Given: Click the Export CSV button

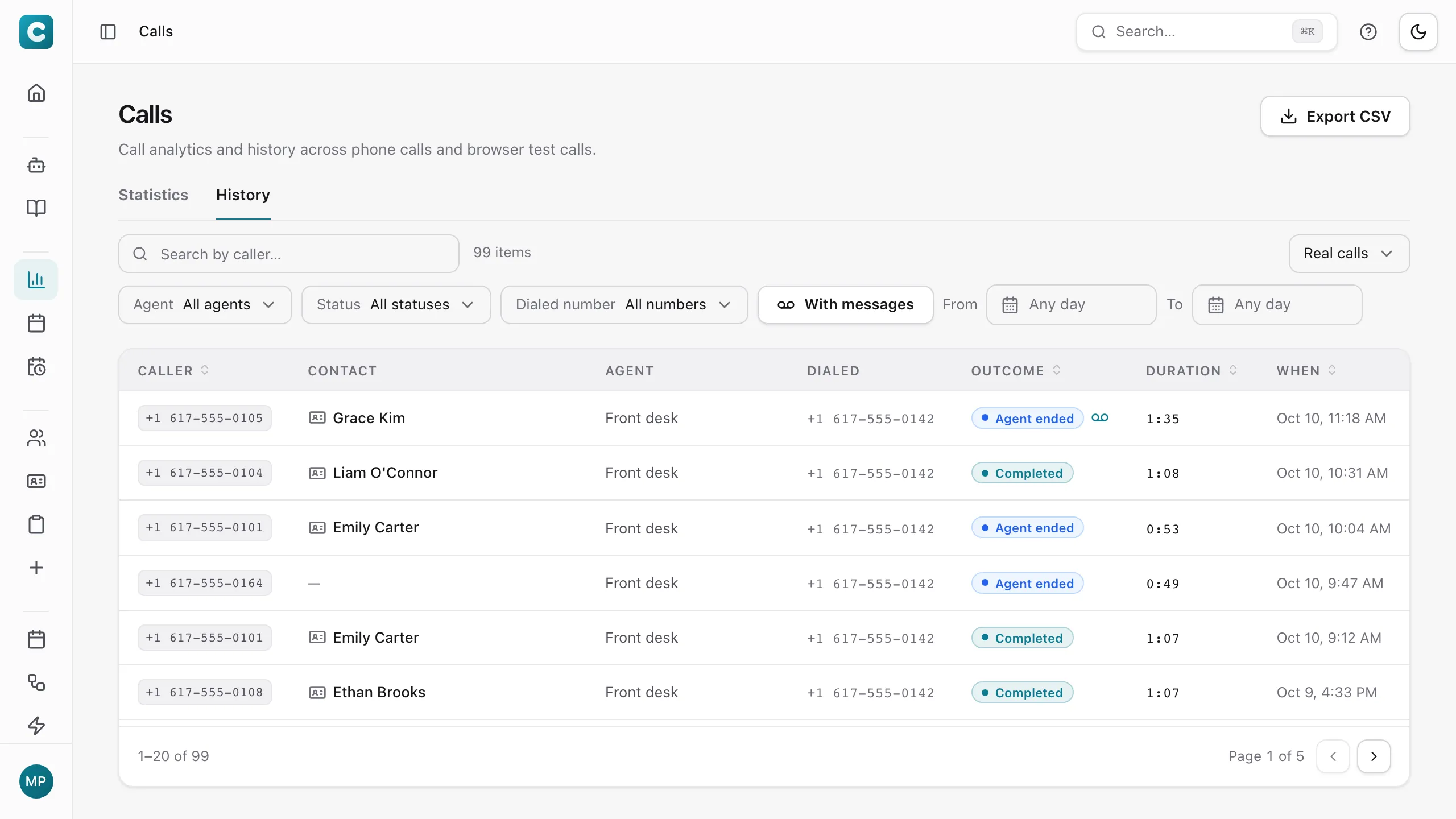Looking at the screenshot, I should tap(1335, 116).
